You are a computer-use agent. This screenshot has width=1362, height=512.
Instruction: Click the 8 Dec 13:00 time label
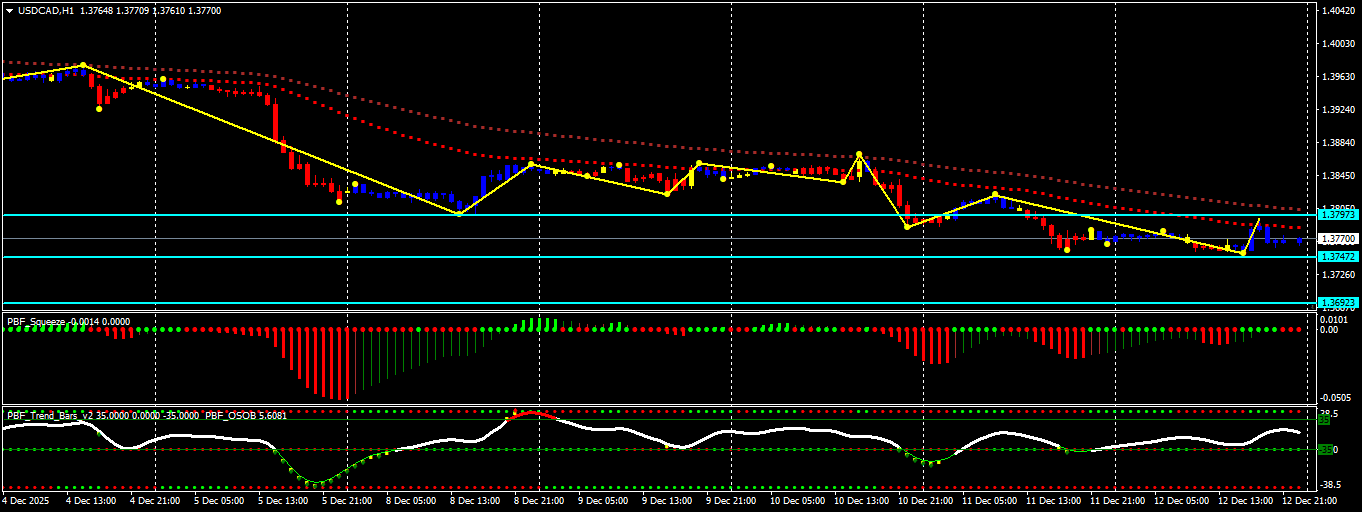[475, 499]
